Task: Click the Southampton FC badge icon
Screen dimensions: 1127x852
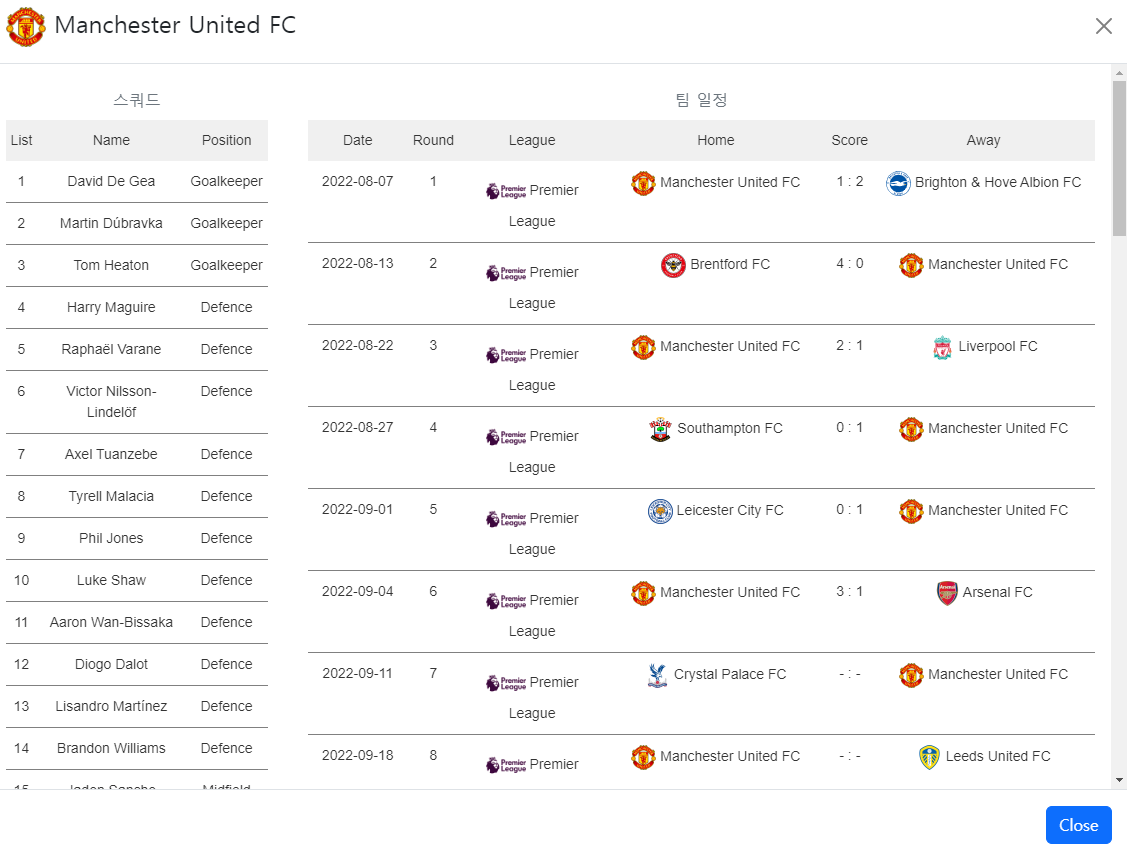Action: coord(661,428)
